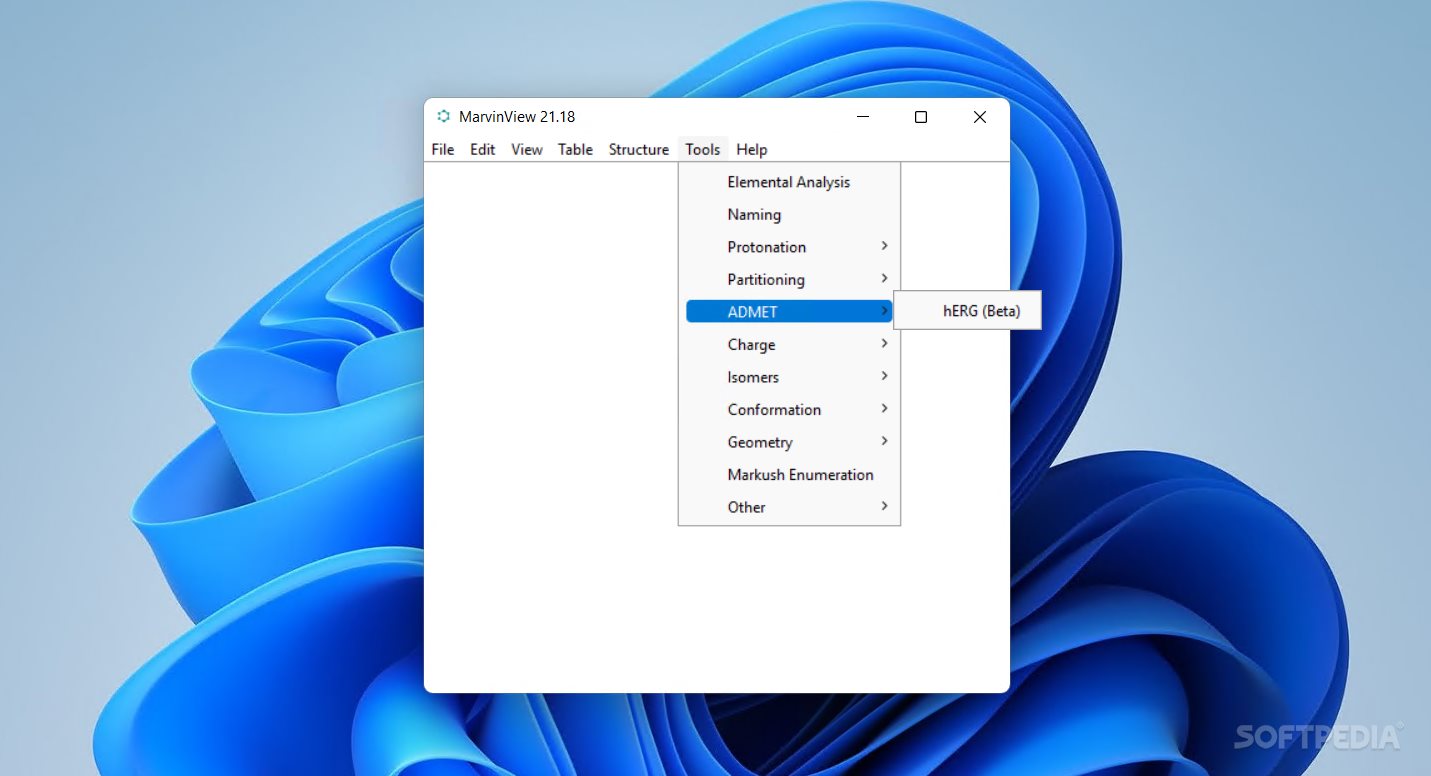The image size is (1431, 776).
Task: Close the open Tools menu
Action: click(702, 149)
